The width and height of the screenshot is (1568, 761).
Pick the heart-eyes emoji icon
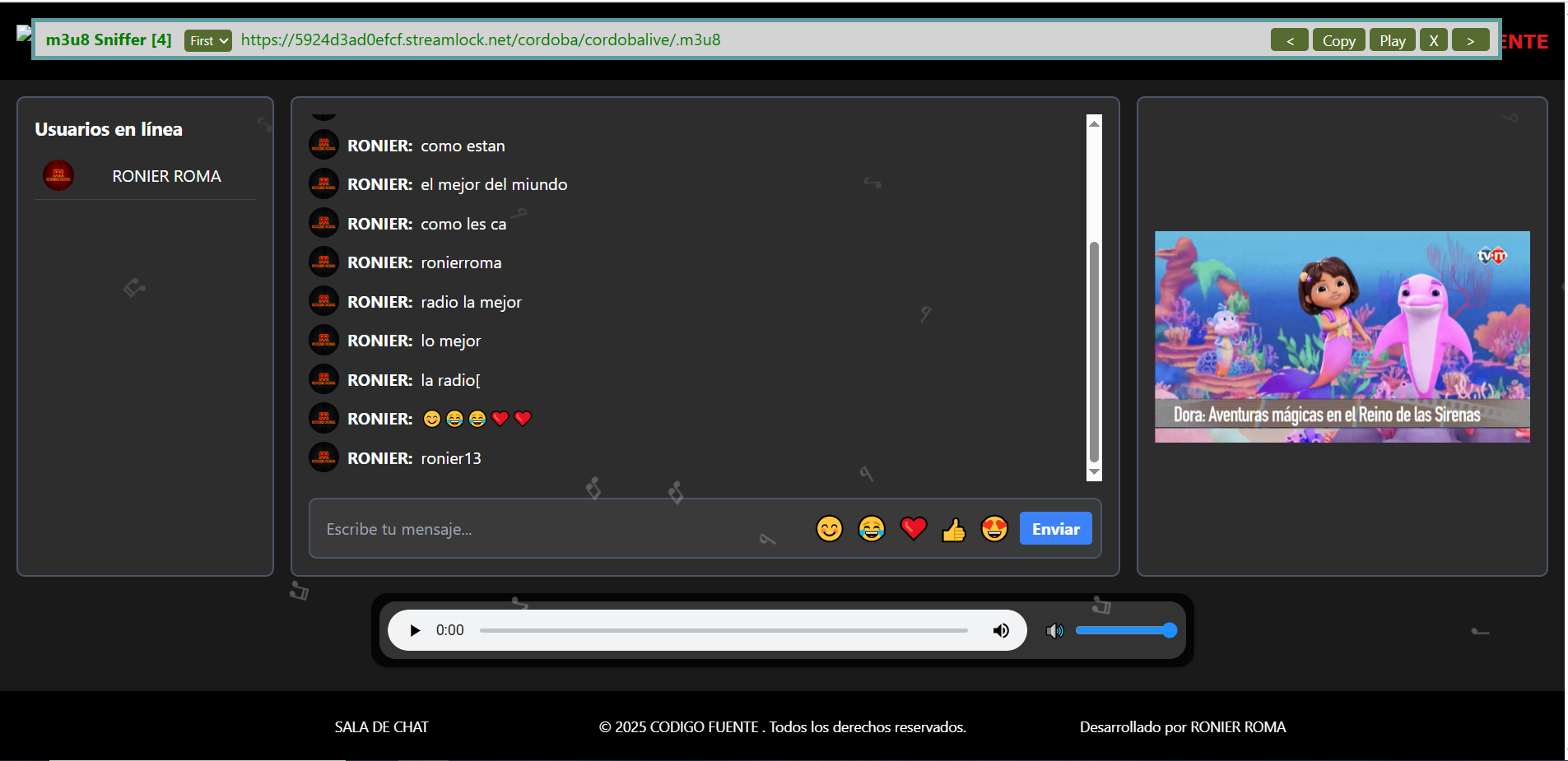994,528
